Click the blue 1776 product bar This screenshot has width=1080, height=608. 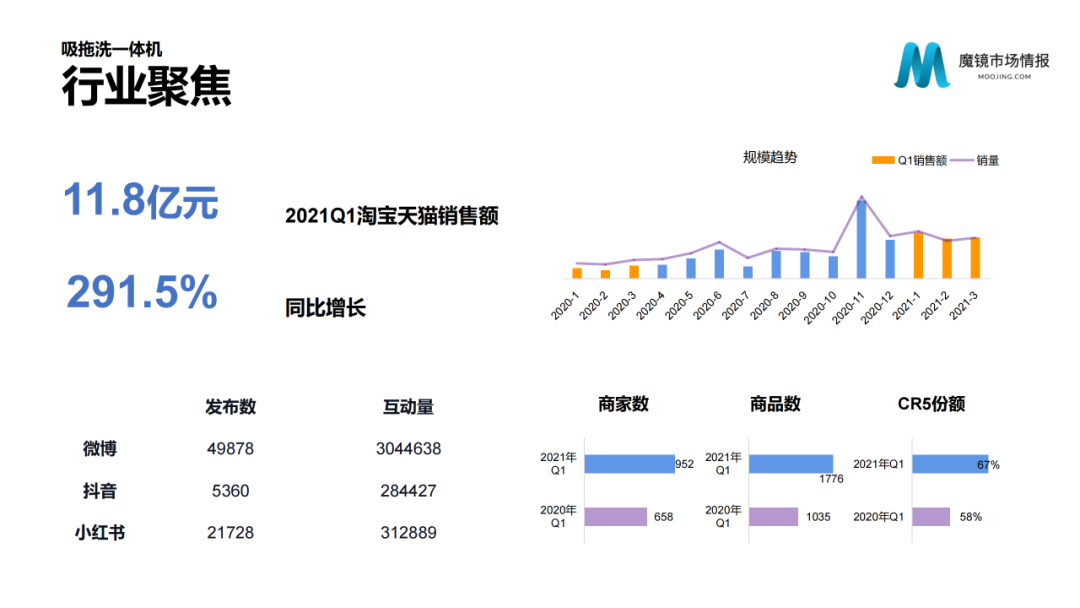click(791, 464)
